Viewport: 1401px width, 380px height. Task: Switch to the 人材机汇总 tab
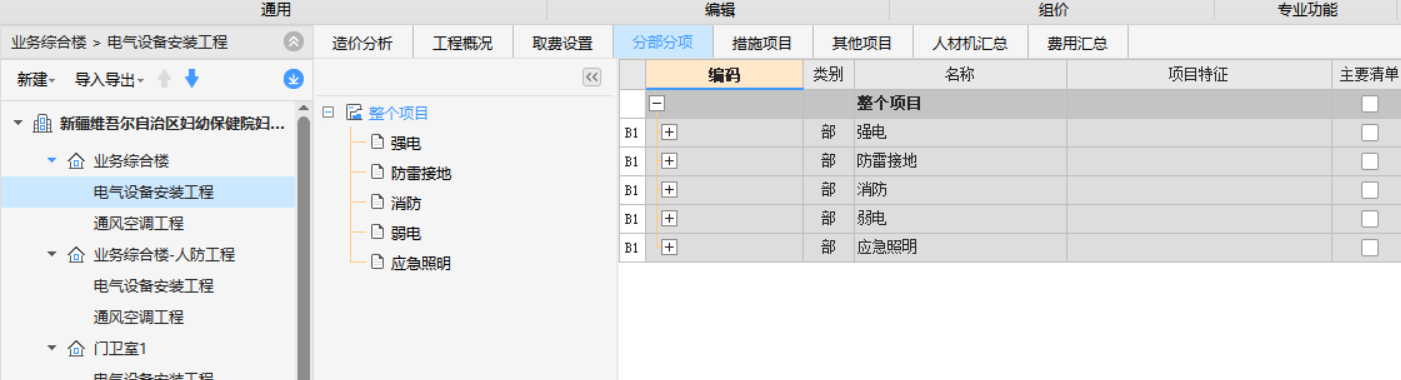pos(970,43)
